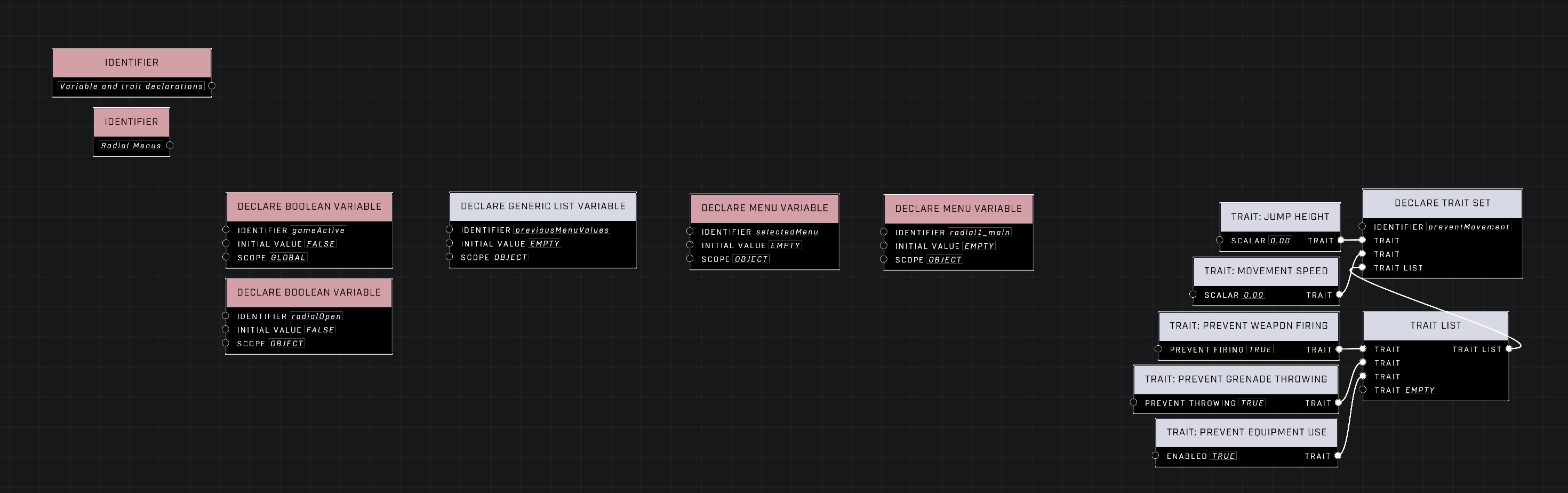Open selectedMenu scope OBJECT dropdown
Screen dimensions: 1568x493
pyautogui.click(x=751, y=259)
